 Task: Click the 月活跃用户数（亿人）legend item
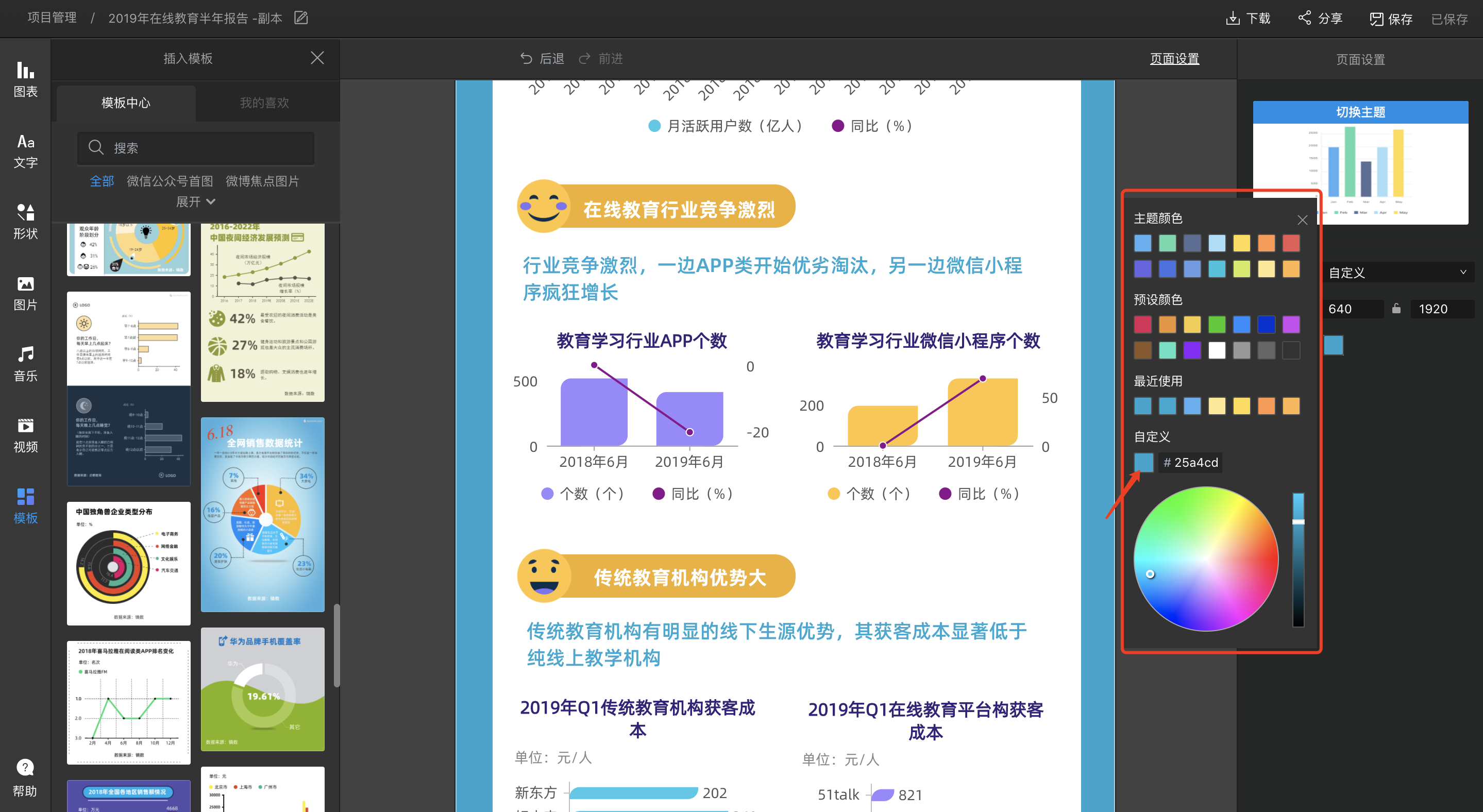(725, 126)
